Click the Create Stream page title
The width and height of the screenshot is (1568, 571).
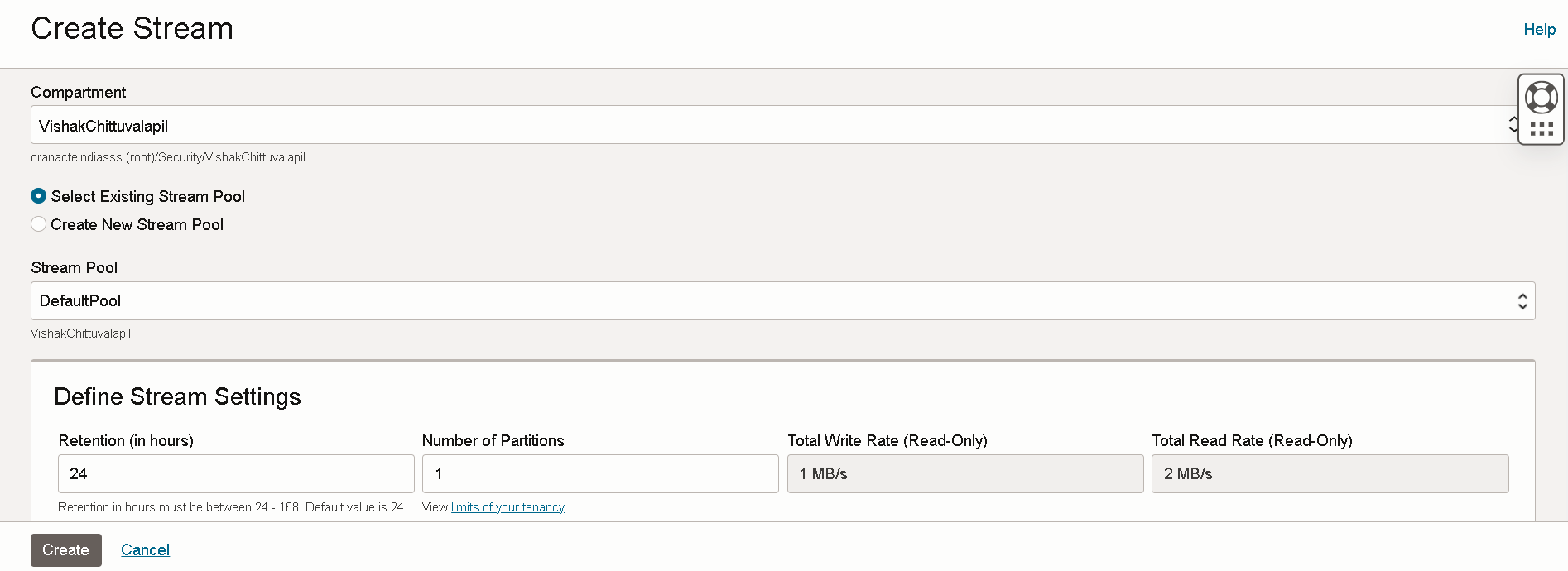point(132,29)
